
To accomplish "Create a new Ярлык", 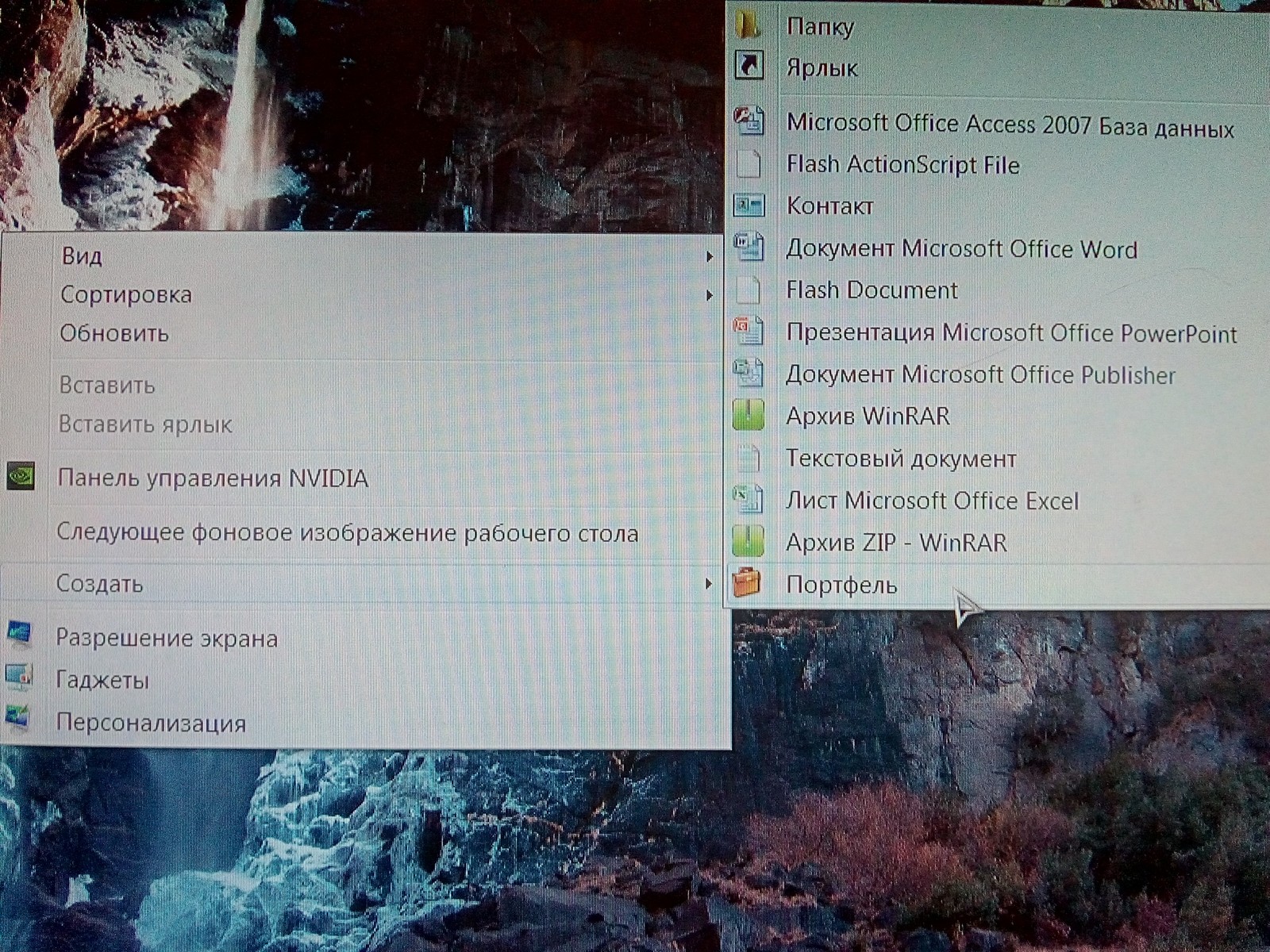I will [x=822, y=68].
